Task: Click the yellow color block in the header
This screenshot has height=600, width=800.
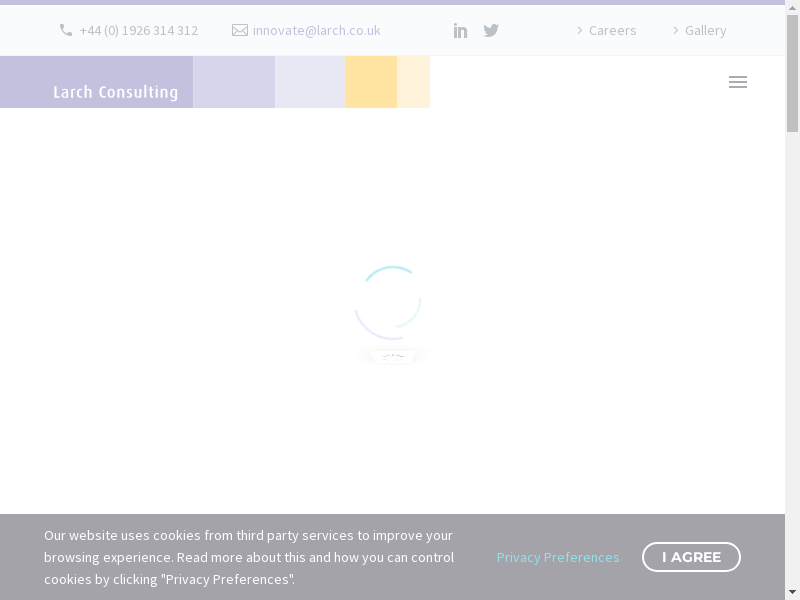Action: pyautogui.click(x=371, y=82)
